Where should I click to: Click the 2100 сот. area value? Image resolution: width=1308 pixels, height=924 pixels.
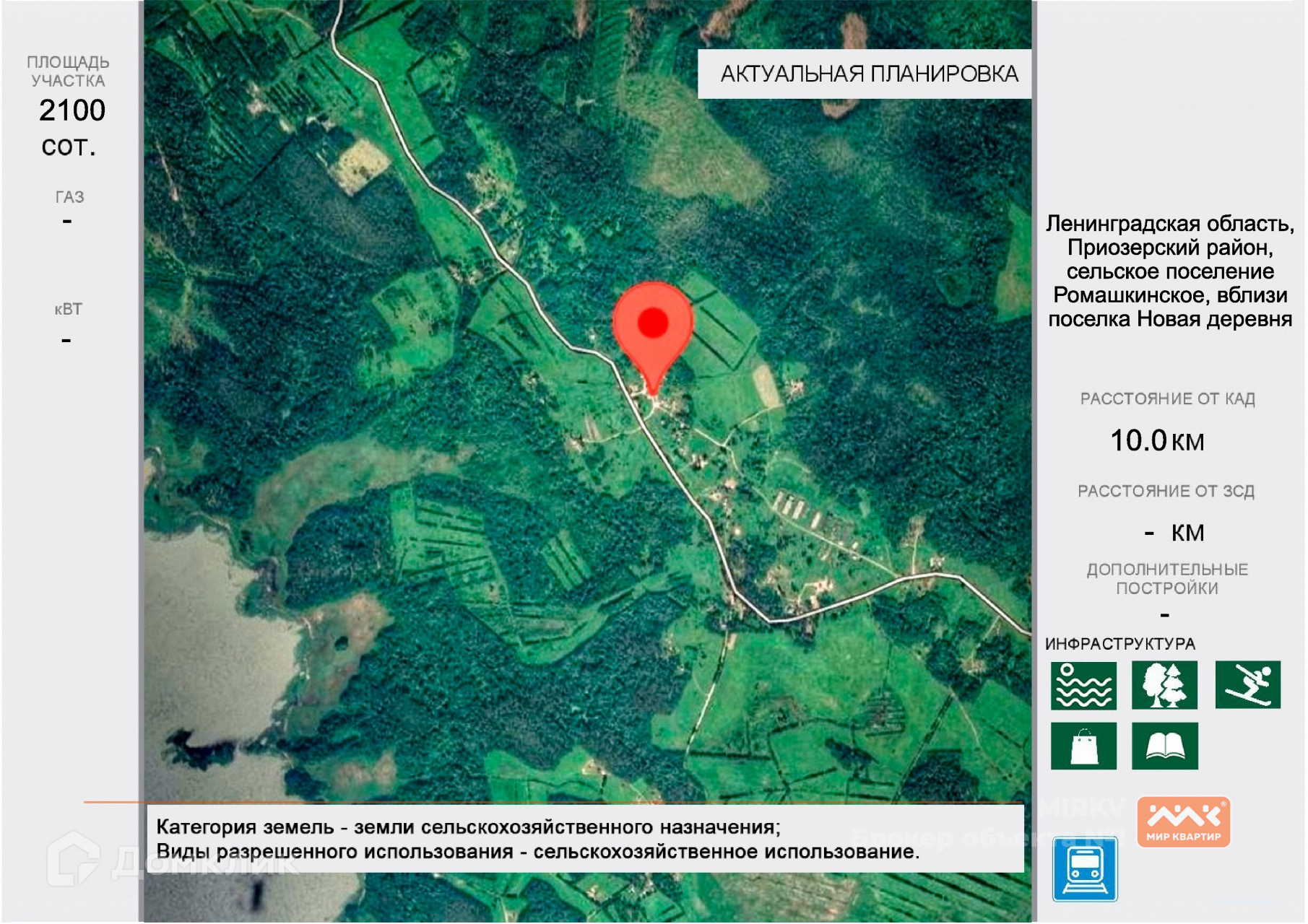coord(72,128)
